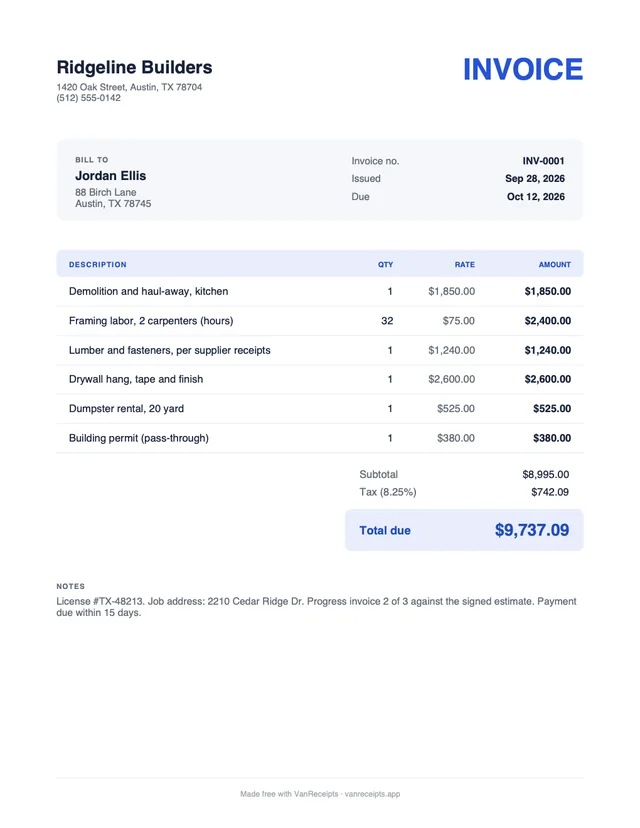Click the bold $1,240.00 amount for Lumber
640x828 pixels.
[x=548, y=350]
